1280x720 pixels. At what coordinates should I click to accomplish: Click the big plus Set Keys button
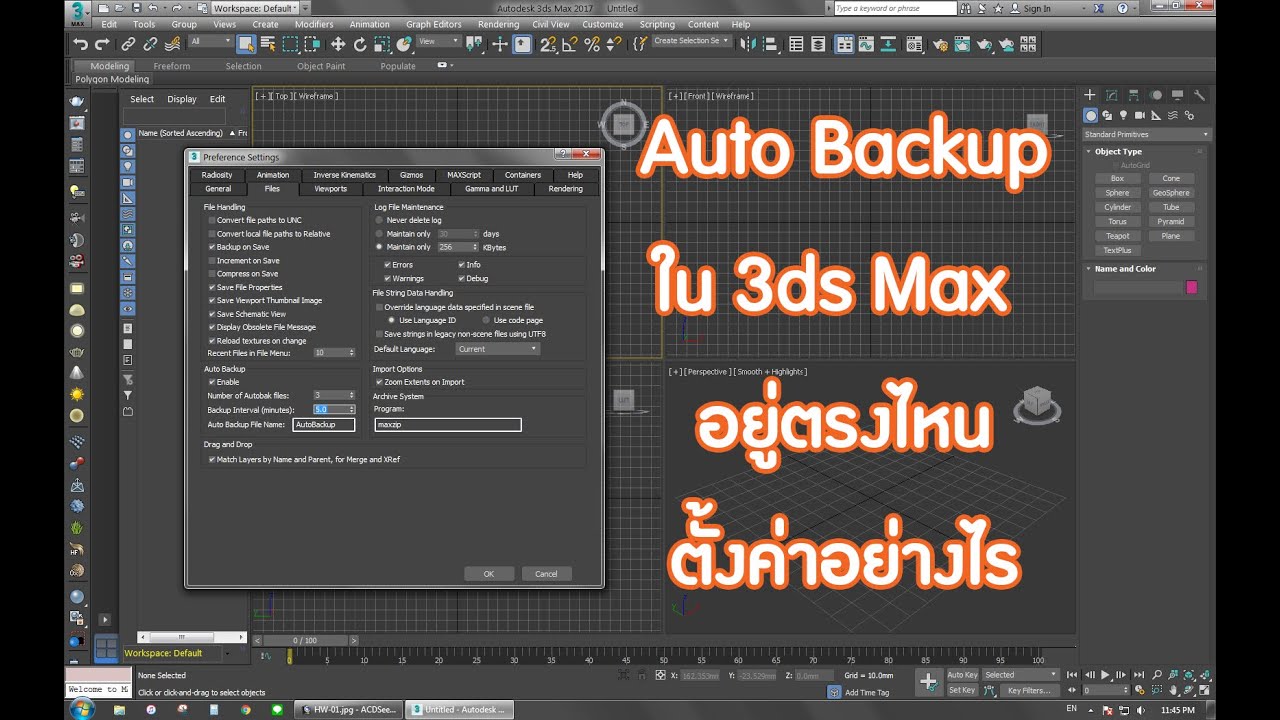click(929, 682)
